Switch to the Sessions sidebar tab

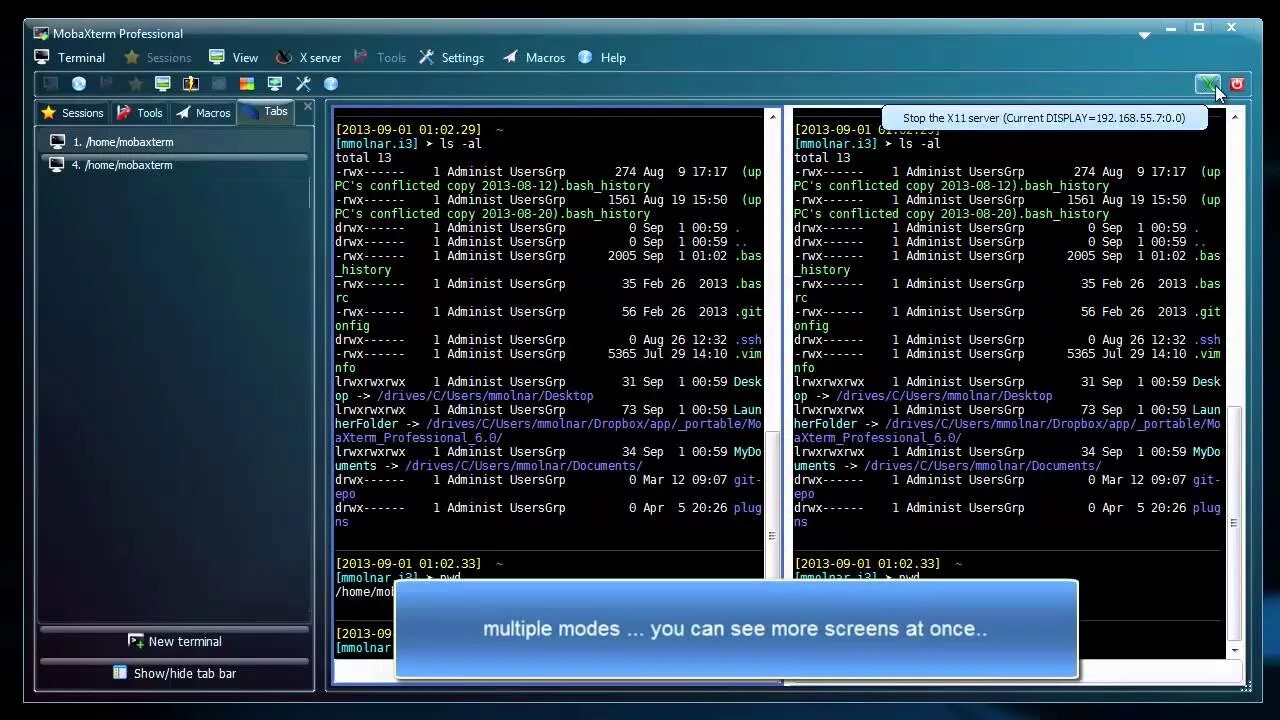(72, 113)
